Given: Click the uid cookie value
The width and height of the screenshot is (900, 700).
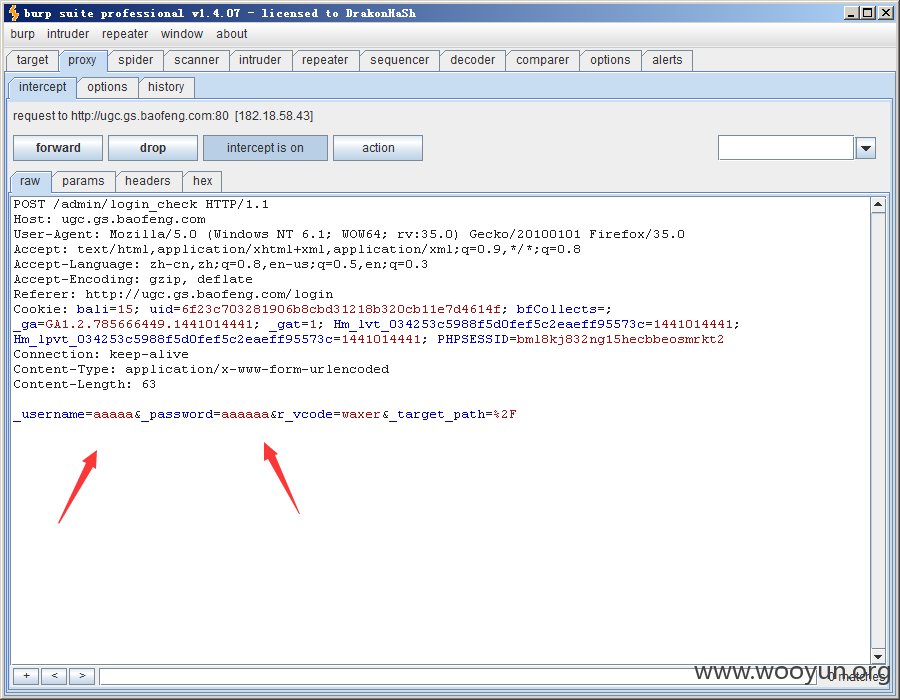Looking at the screenshot, I should 341,309.
